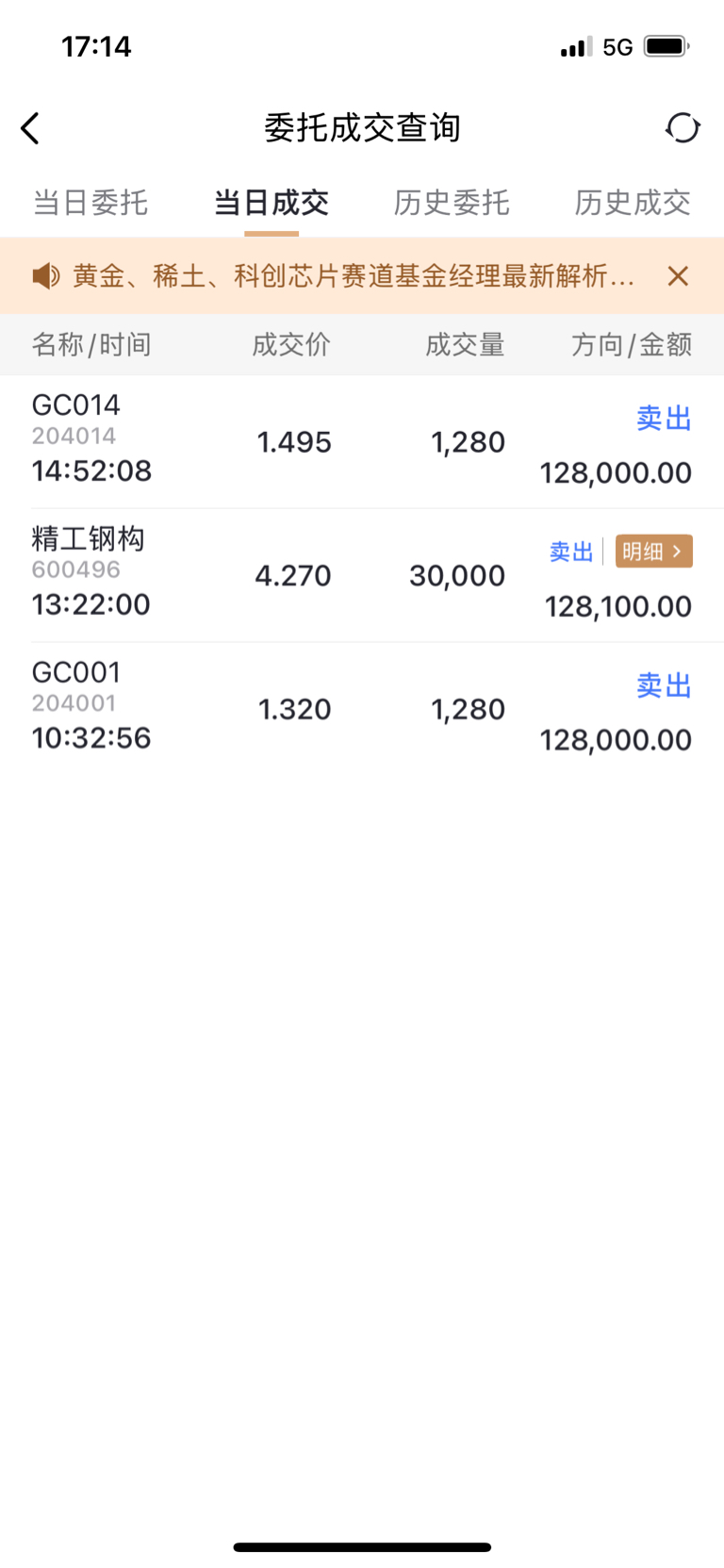The height and width of the screenshot is (1568, 724).
Task: Dismiss the orange notice banner
Action: pos(678,276)
